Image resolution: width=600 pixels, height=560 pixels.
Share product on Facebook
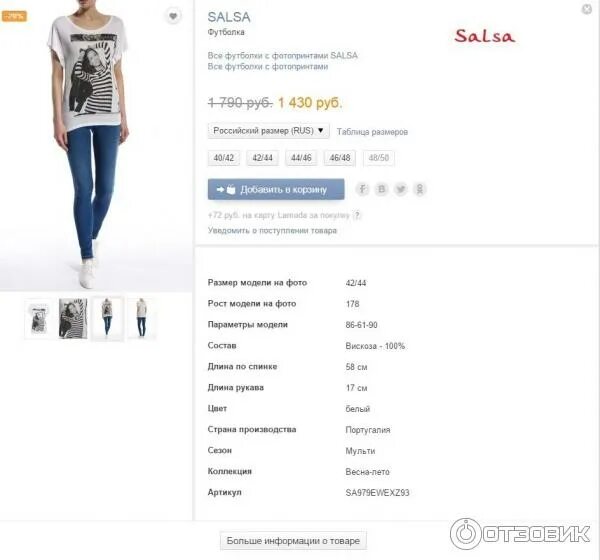(362, 189)
